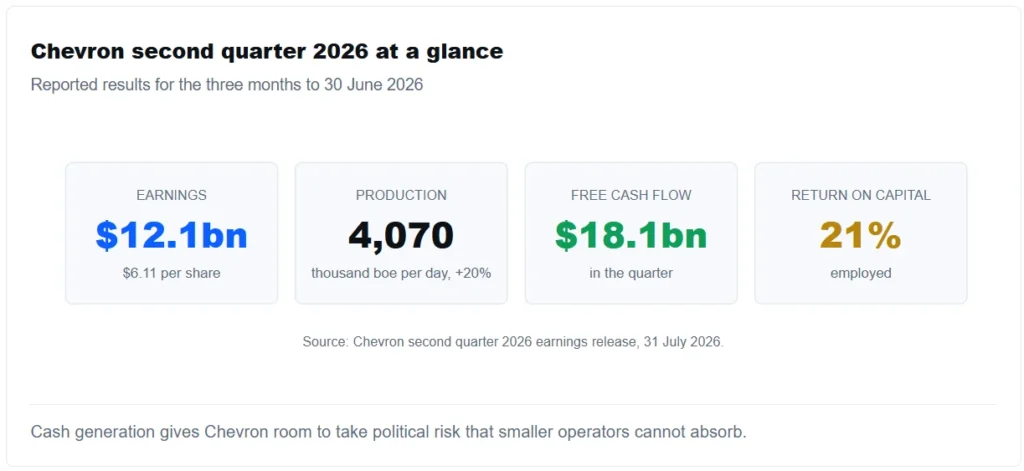Select the $18.1bn cash flow figure
Image resolution: width=1024 pixels, height=471 pixels.
click(631, 235)
